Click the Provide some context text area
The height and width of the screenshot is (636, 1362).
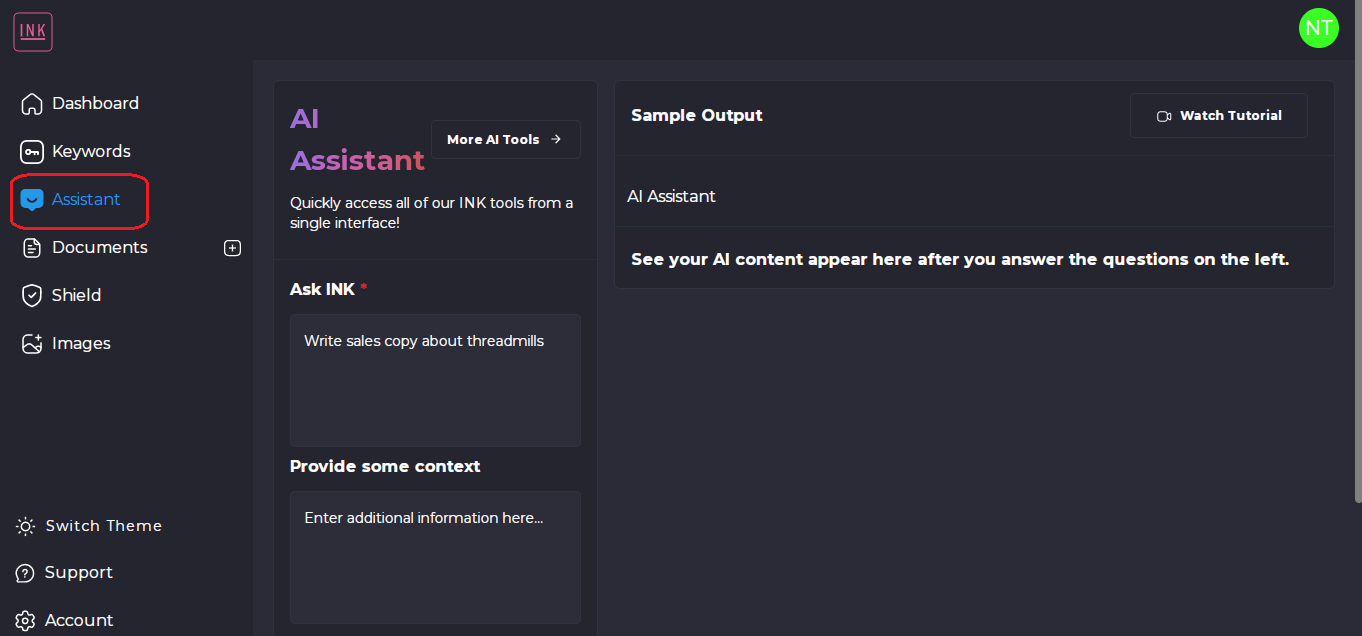(x=435, y=557)
